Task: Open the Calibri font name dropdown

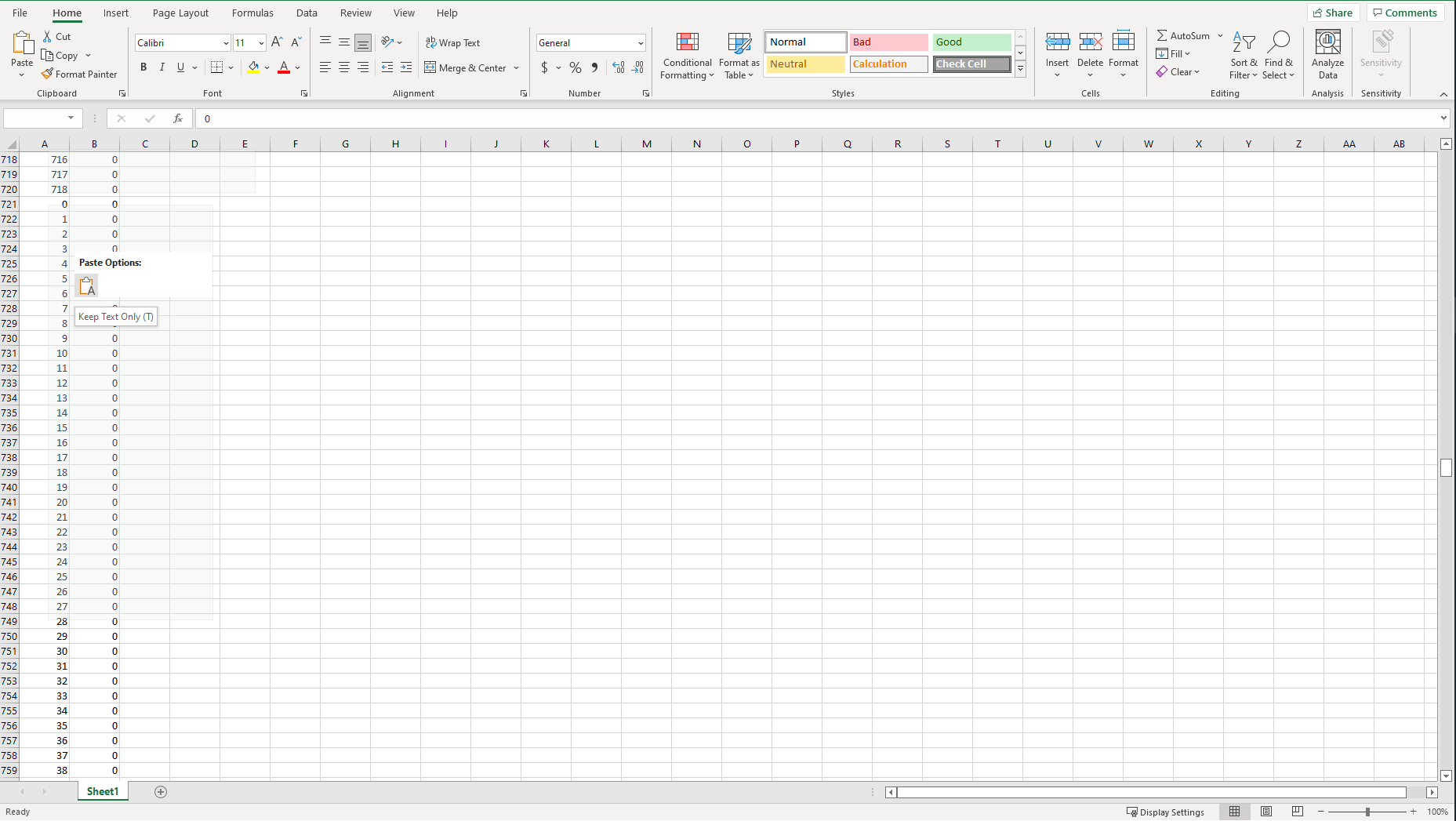Action: click(x=226, y=43)
